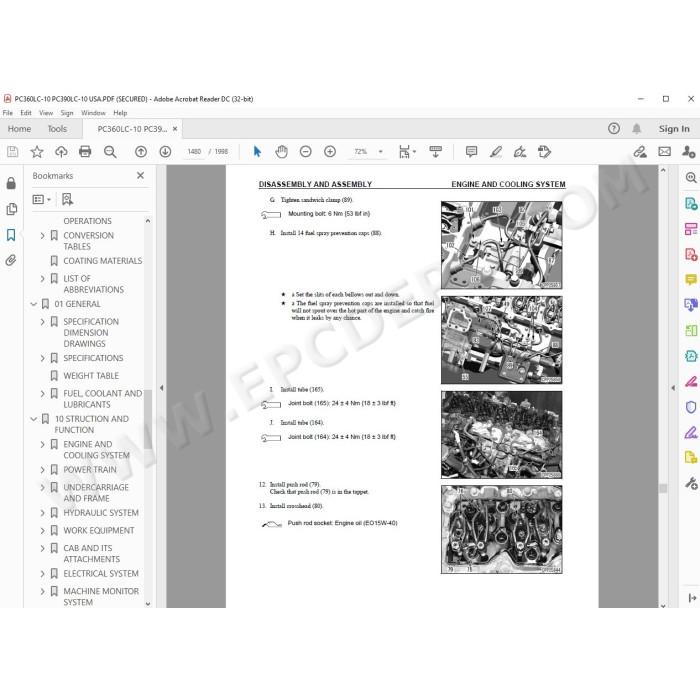Open the Help question mark icon
The image size is (700, 700).
coord(614,129)
